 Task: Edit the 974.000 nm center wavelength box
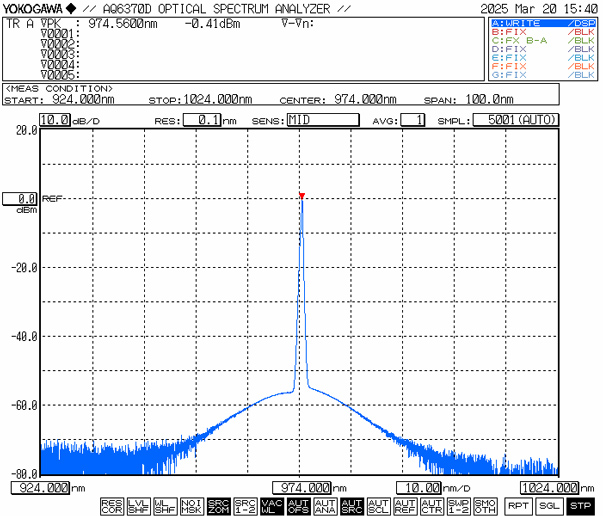pyautogui.click(x=302, y=488)
